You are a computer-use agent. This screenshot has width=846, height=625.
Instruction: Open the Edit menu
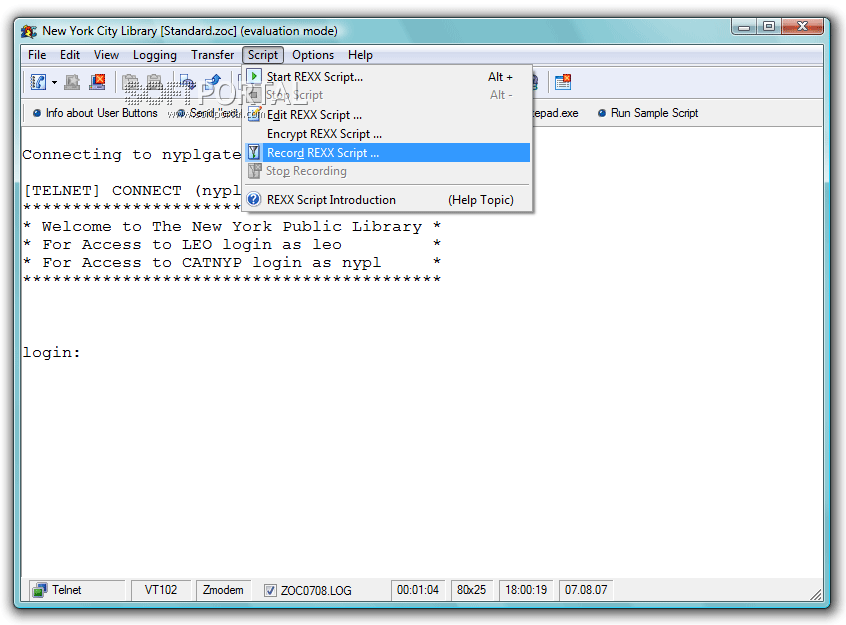pos(70,55)
